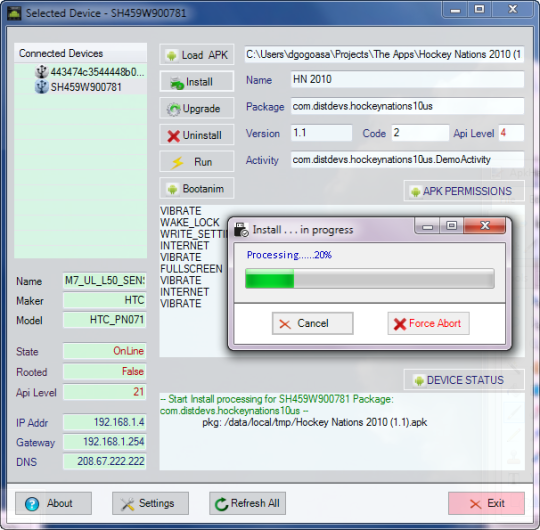Click the Connected Devices header
This screenshot has width=540, height=530.
click(x=81, y=53)
